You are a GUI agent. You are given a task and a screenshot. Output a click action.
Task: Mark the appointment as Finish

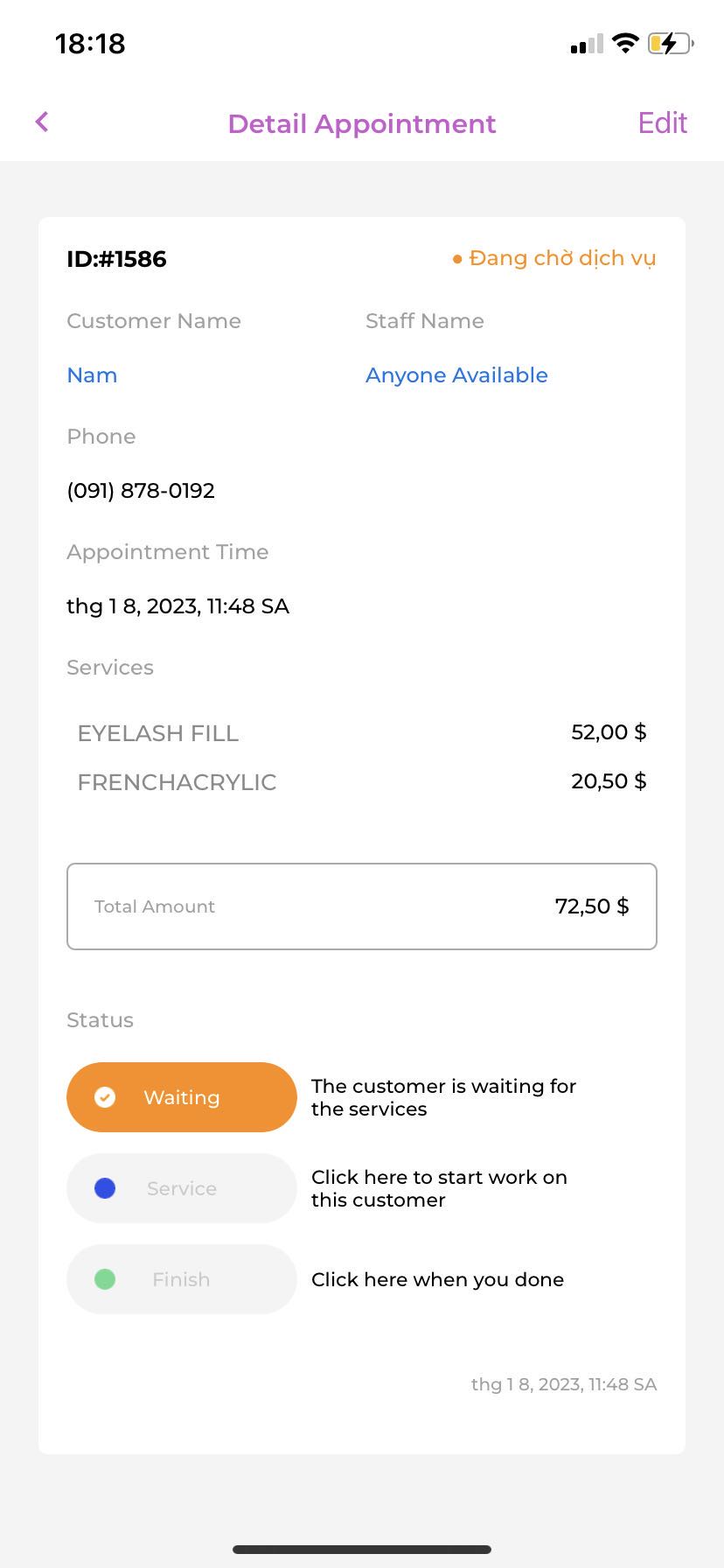click(x=182, y=1279)
